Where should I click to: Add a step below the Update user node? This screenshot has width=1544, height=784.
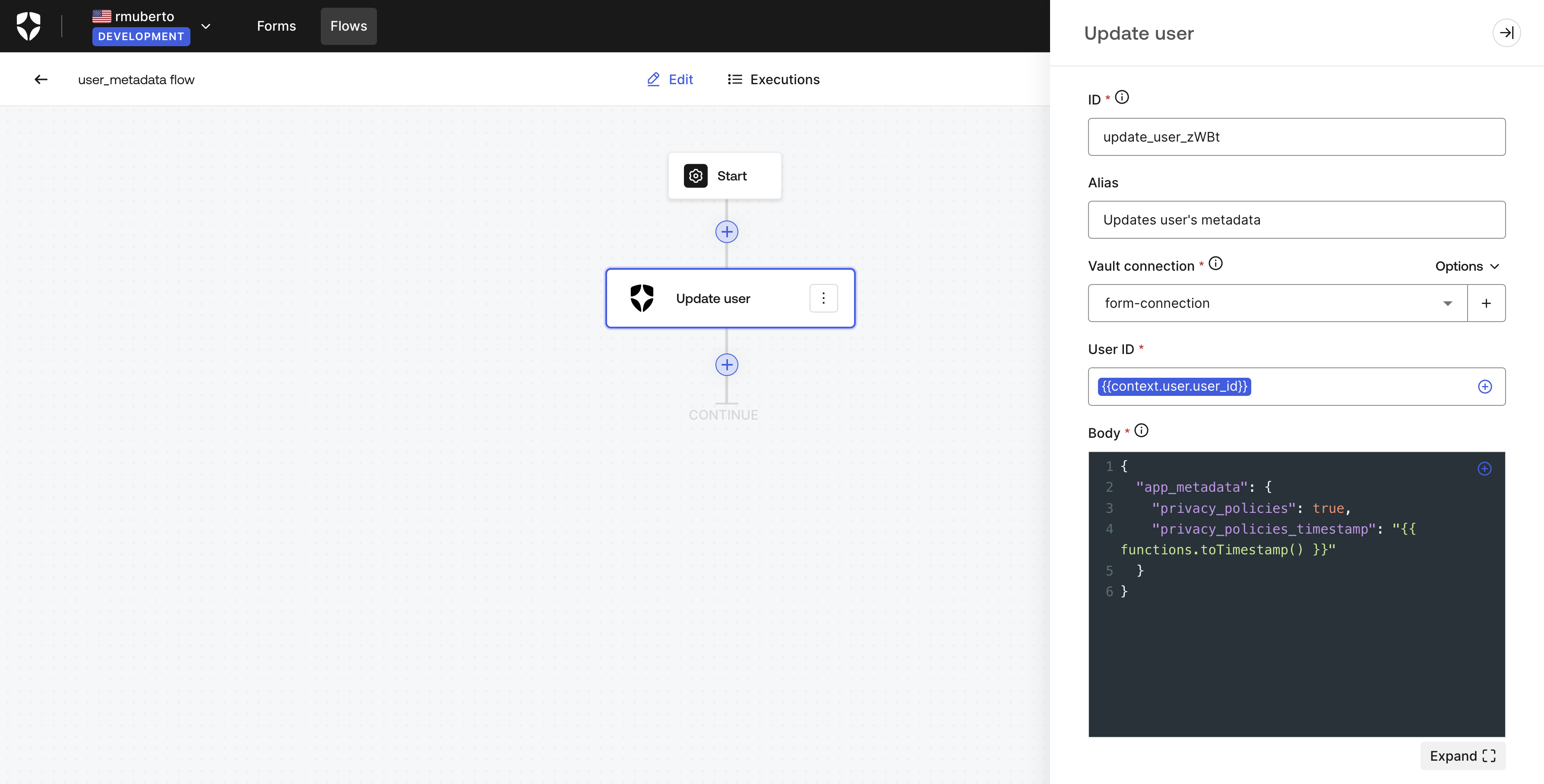[726, 364]
